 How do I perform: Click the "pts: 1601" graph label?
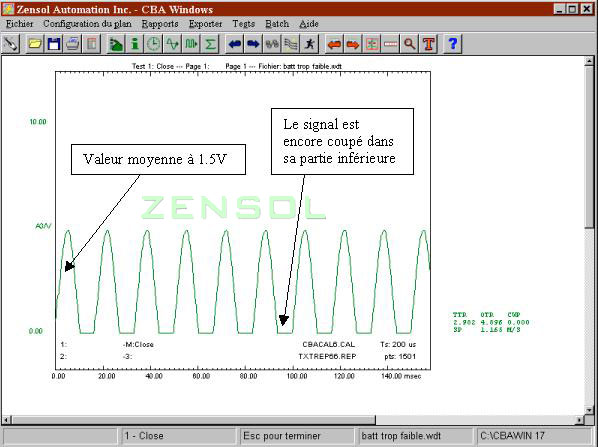point(400,357)
